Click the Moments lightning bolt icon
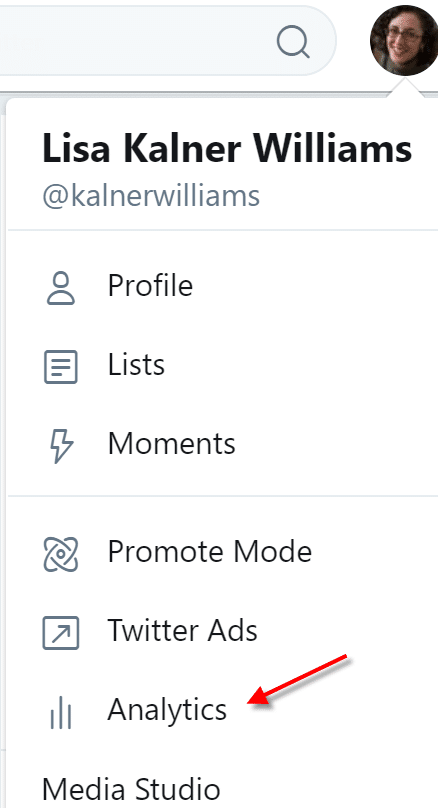 click(62, 446)
